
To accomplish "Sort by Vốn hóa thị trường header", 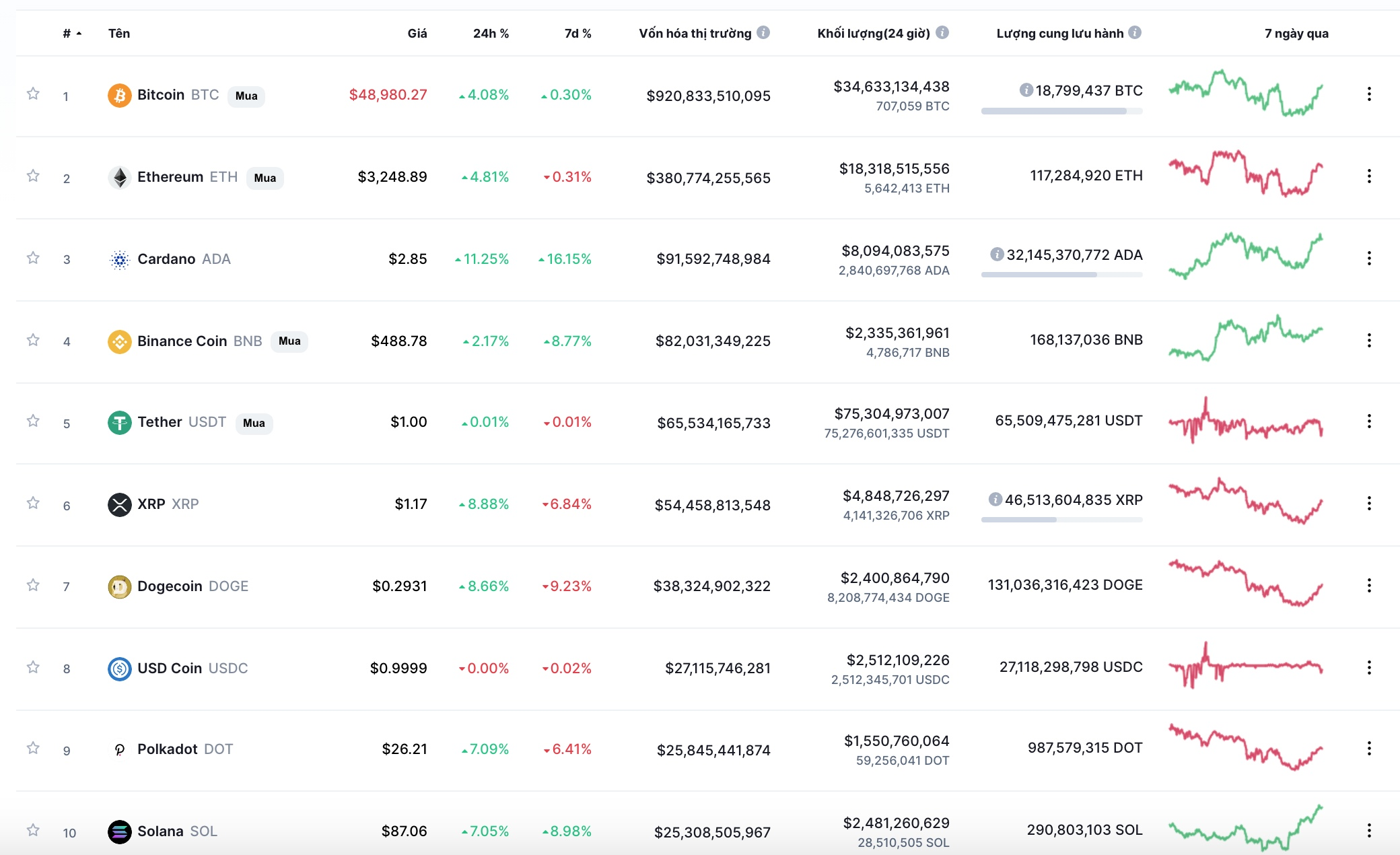I will click(x=695, y=33).
